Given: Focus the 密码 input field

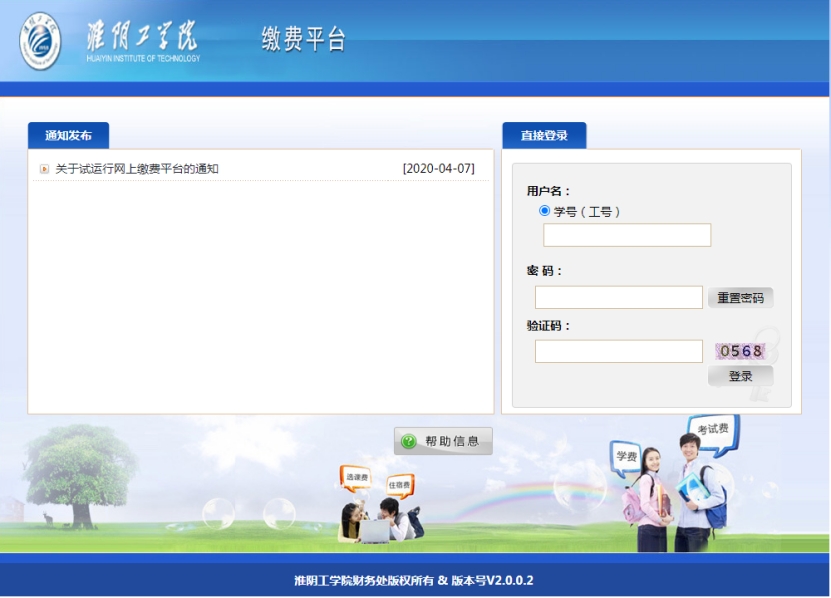Looking at the screenshot, I should click(x=619, y=297).
